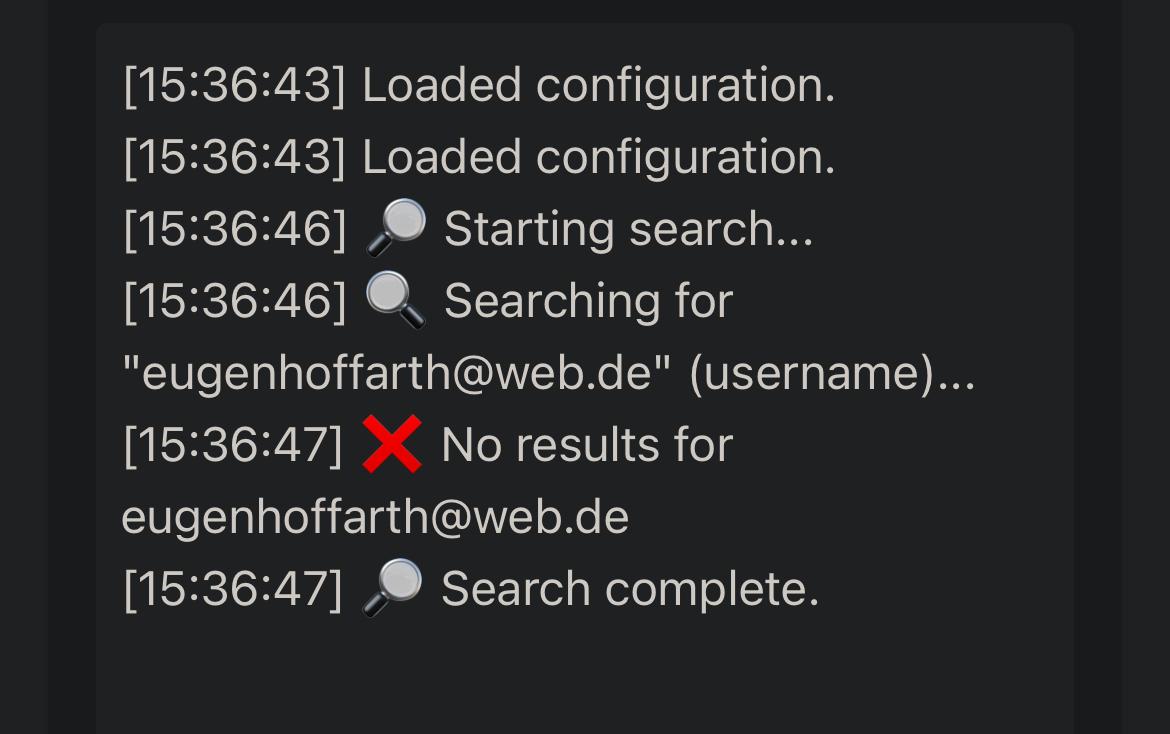Click the "No results for" message text
Screen dimensions: 1170x734
[x=587, y=445]
